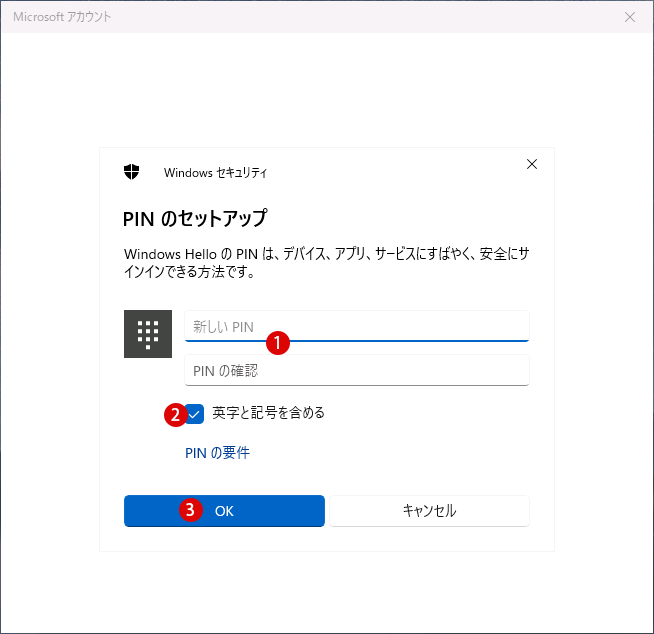Click the Windows Hello PIN description text
Viewport: 654px width, 634px height.
point(327,263)
